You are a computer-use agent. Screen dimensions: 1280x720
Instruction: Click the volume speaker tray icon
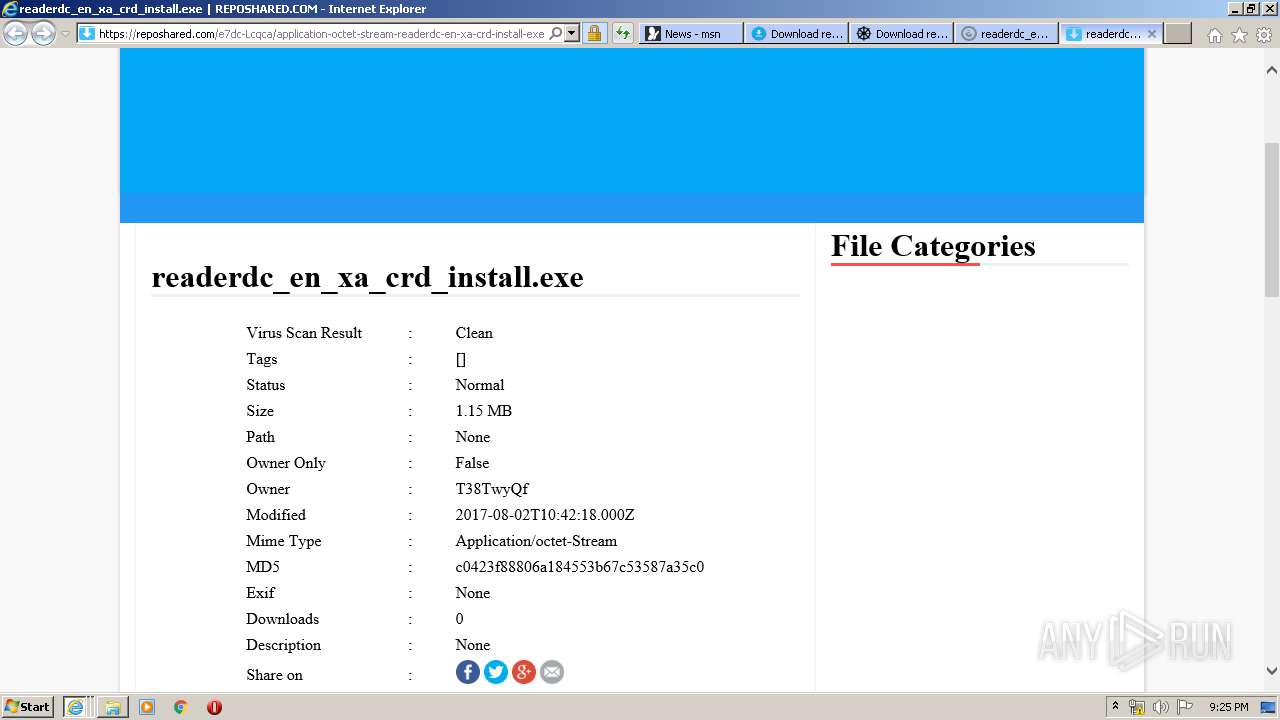[1160, 707]
